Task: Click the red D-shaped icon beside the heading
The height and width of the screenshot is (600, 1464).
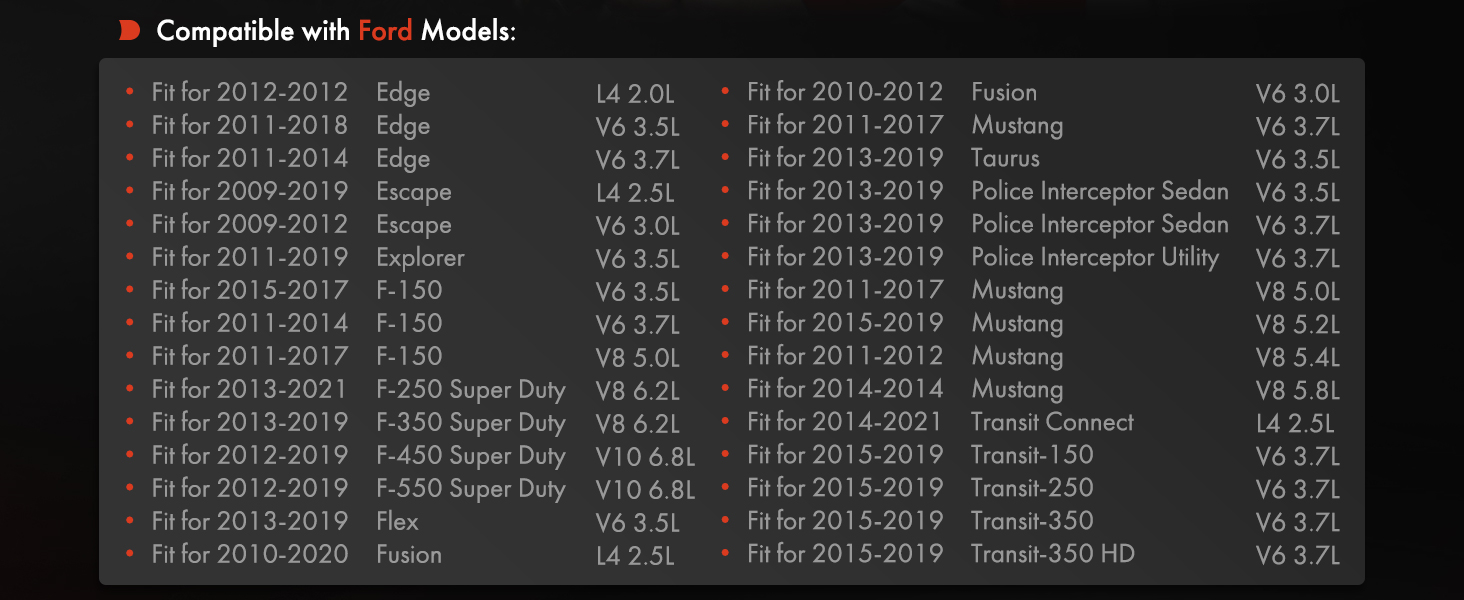Action: coord(129,31)
